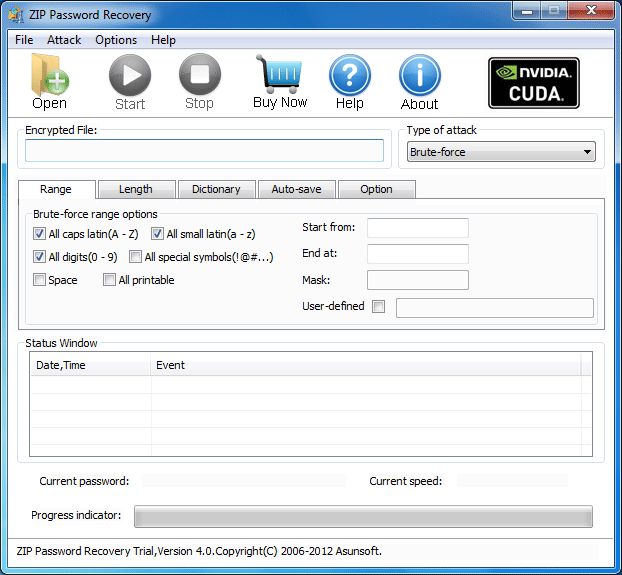This screenshot has height=575, width=622.
Task: Click the Open folder icon
Action: click(48, 75)
